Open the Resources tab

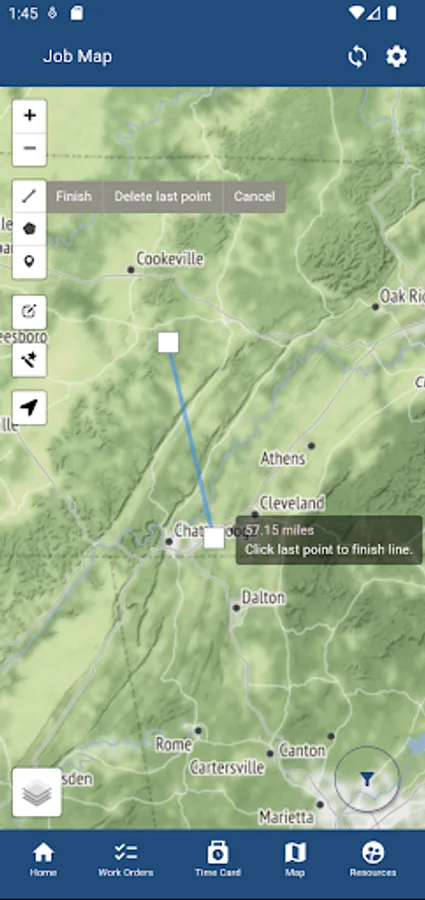tap(373, 859)
